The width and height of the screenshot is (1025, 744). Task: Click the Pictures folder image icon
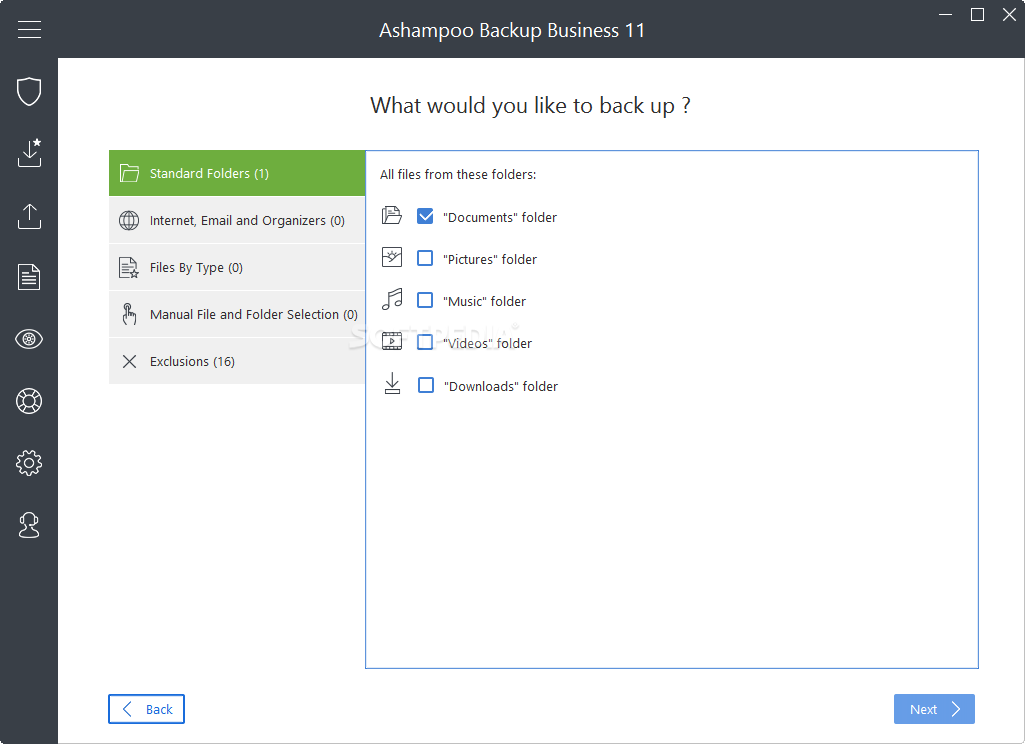point(392,258)
